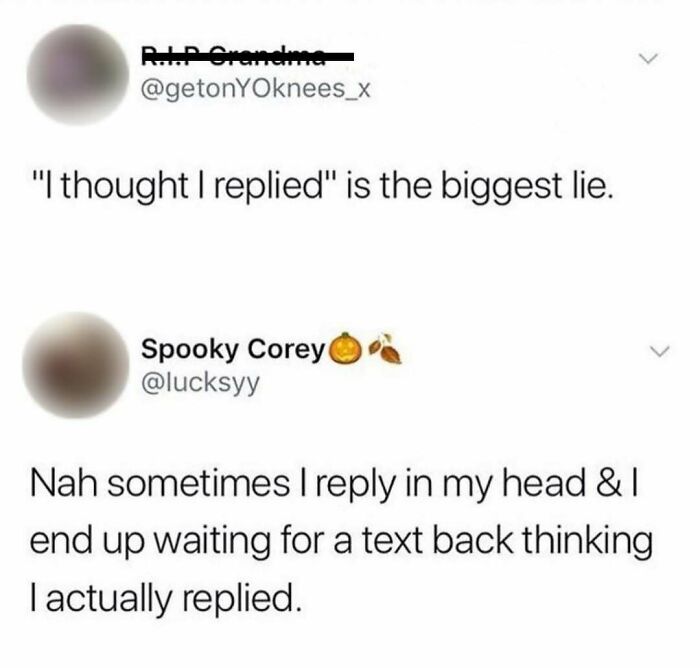Click the final line "I actually replied."
The image size is (700, 668).
pos(163,598)
